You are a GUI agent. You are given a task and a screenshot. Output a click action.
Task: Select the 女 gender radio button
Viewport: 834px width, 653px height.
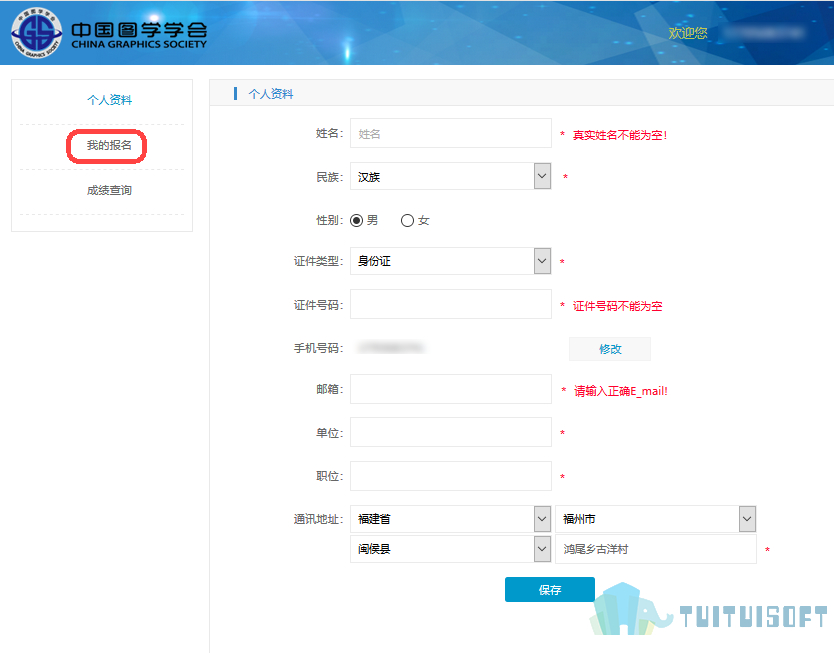407,220
